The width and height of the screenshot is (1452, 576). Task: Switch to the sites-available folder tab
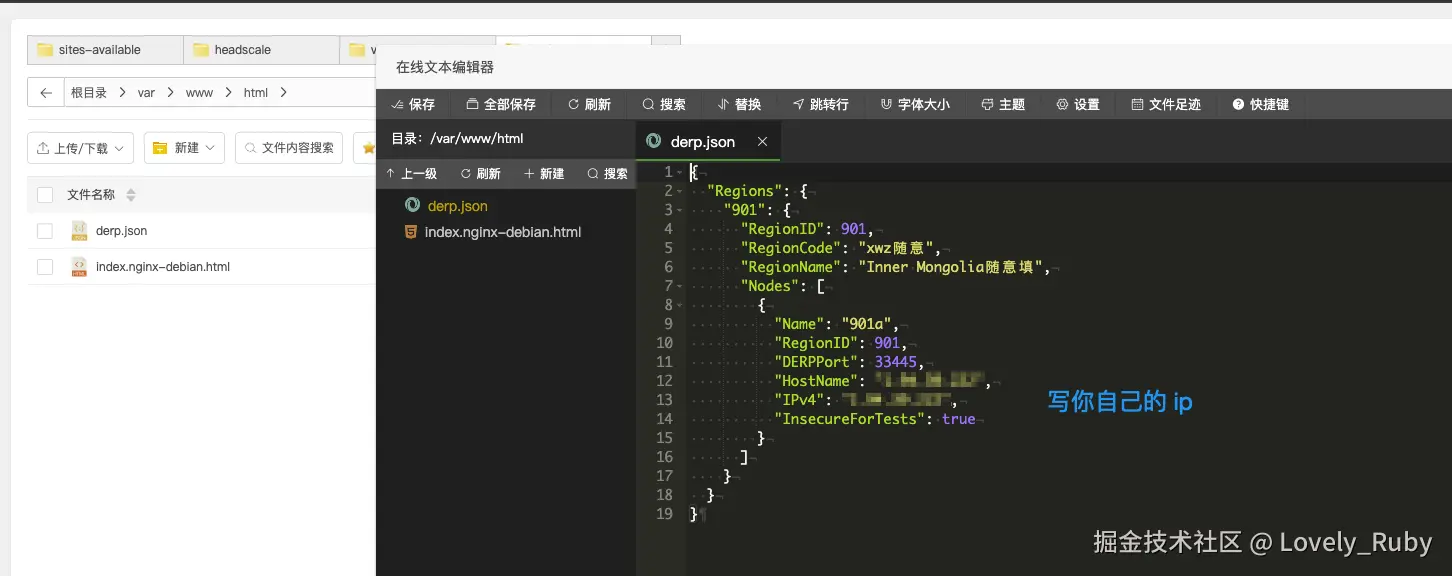(105, 49)
